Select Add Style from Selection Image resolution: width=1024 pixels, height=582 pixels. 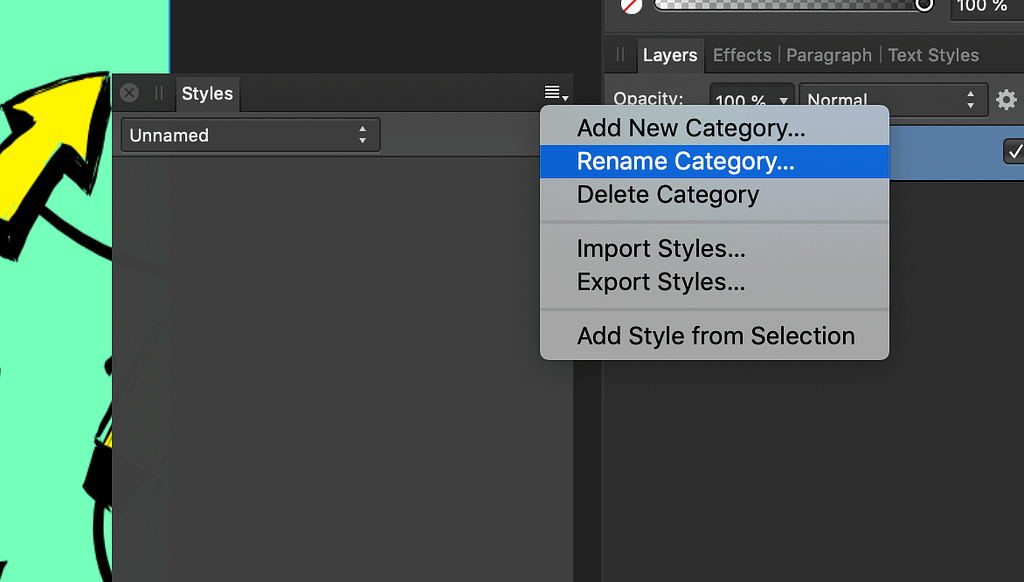coord(714,336)
